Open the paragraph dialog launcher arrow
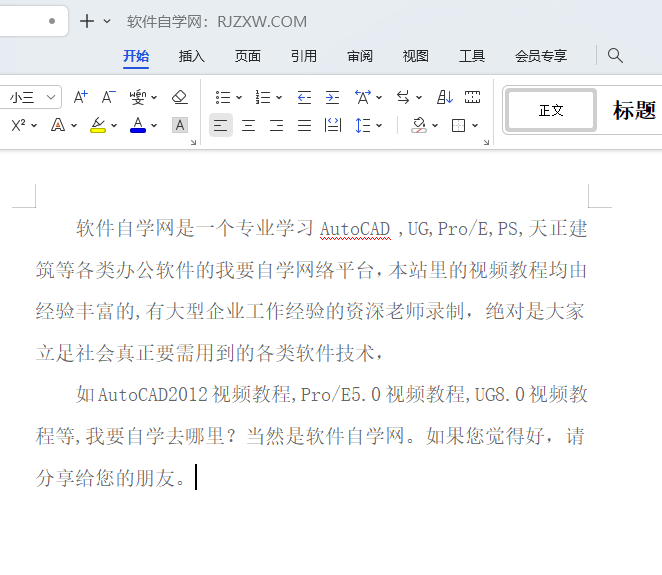662x575 pixels. [x=486, y=143]
